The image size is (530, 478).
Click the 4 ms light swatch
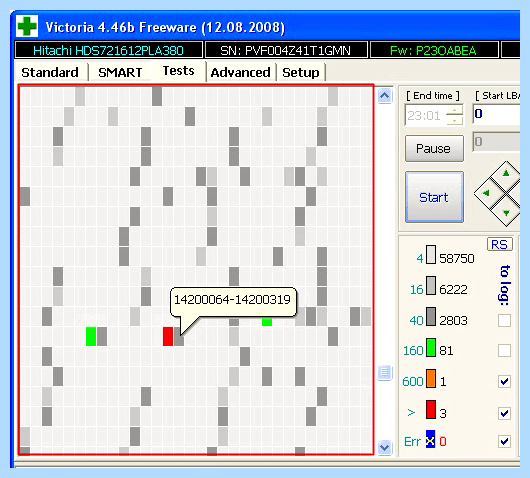(x=431, y=255)
